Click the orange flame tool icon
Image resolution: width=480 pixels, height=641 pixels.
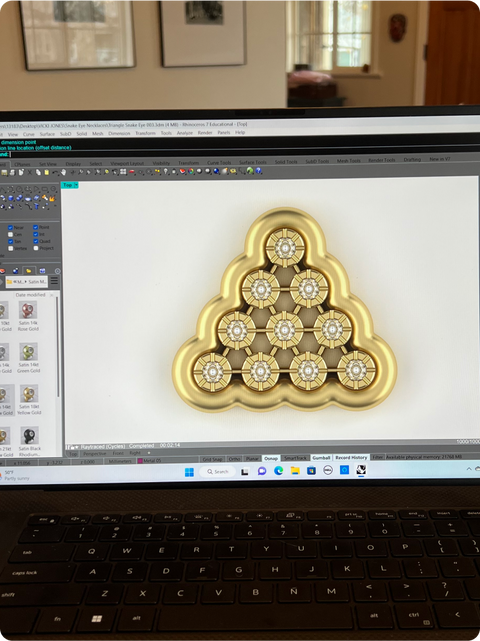(52, 199)
